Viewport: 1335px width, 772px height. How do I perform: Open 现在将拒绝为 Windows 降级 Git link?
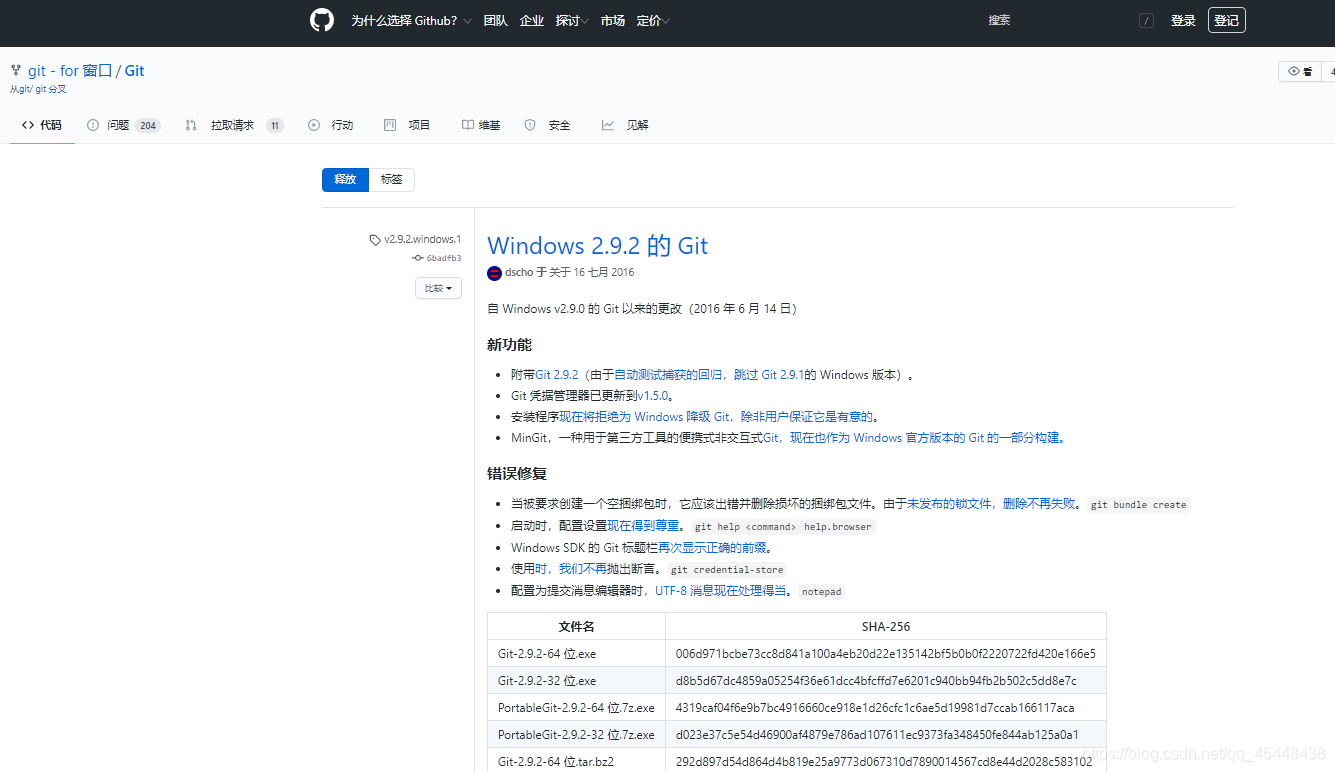tap(645, 417)
